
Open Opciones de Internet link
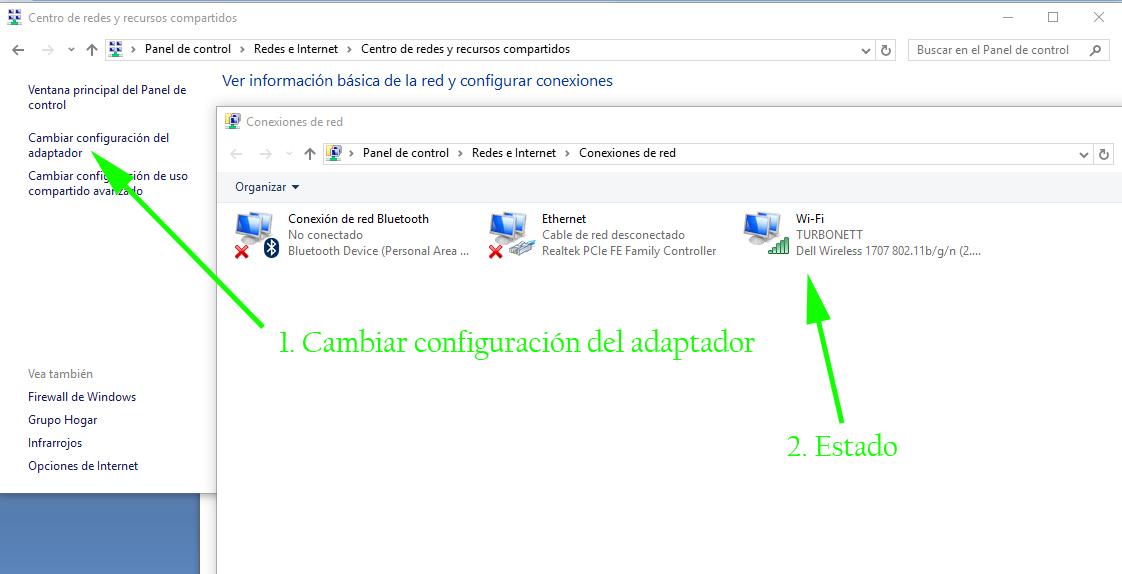point(83,466)
